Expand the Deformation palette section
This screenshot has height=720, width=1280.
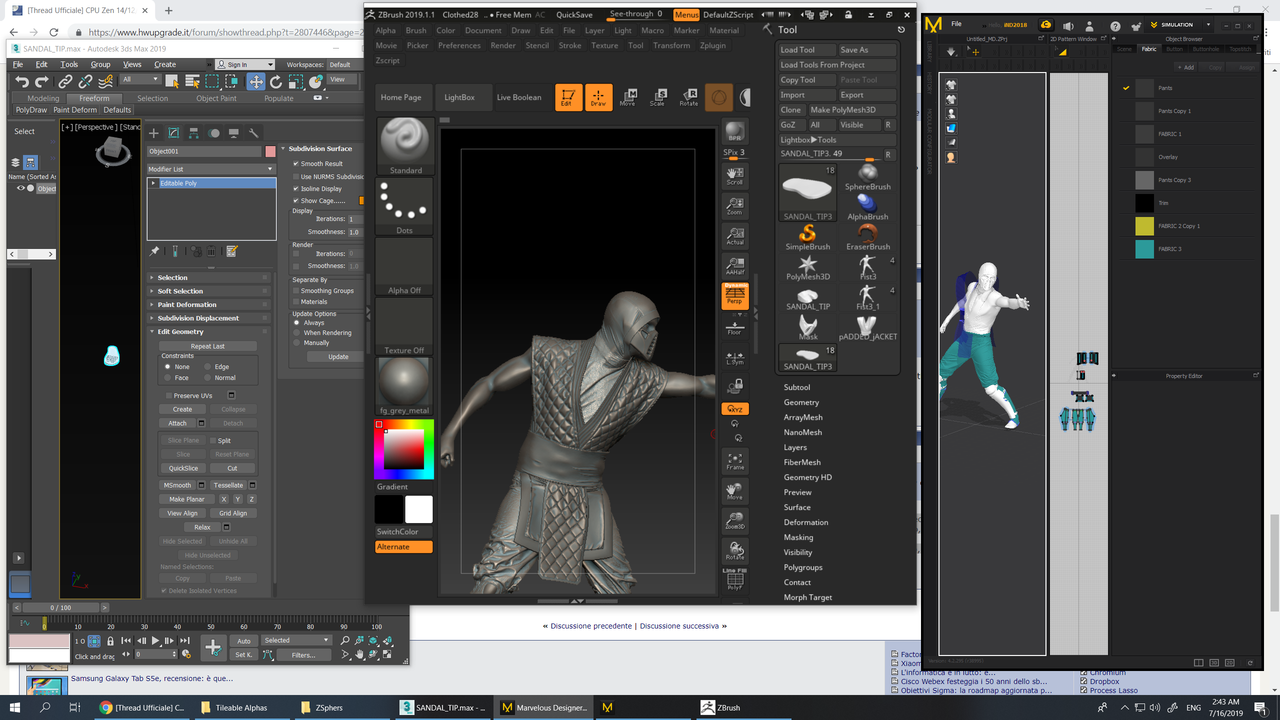(806, 522)
